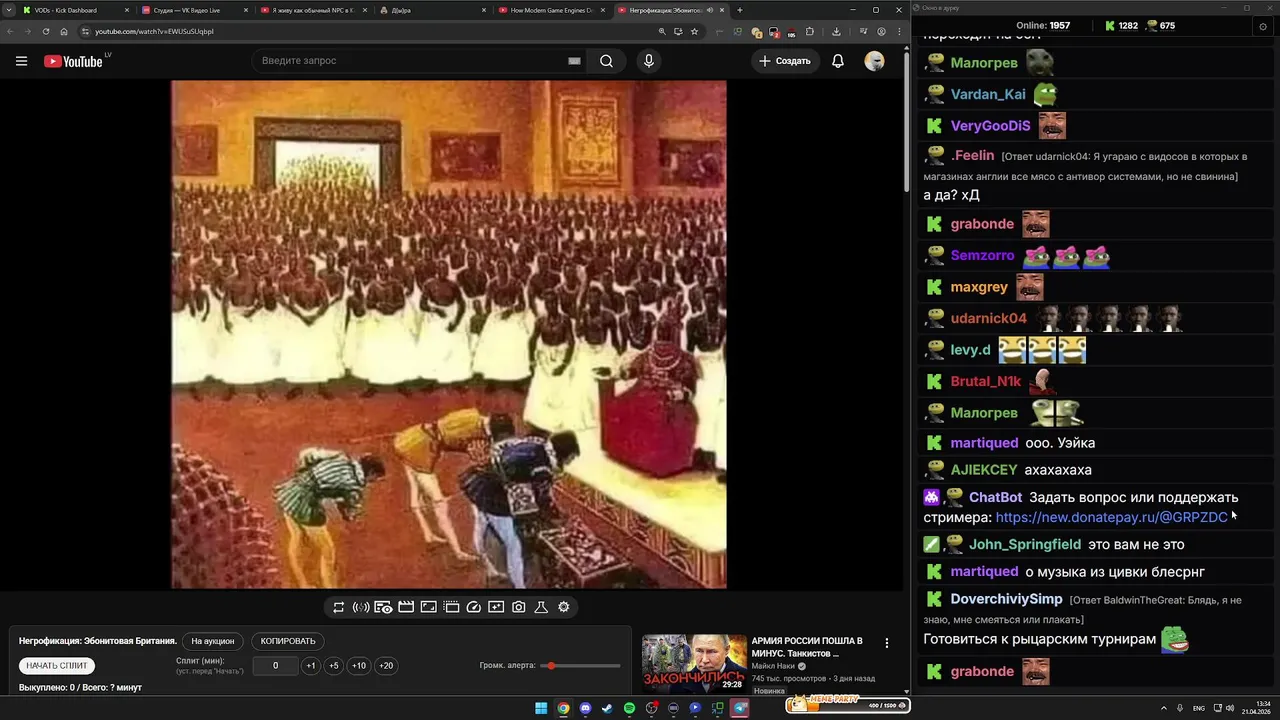Add +10 minutes to split
The image size is (1280, 720).
coord(359,666)
